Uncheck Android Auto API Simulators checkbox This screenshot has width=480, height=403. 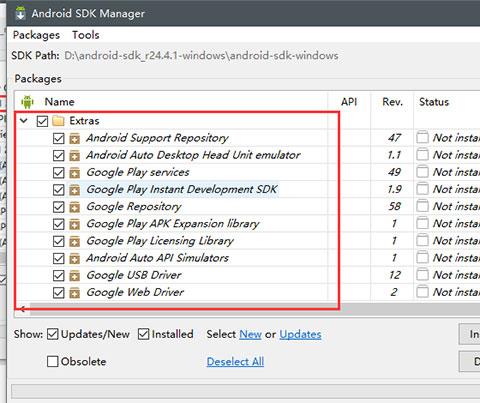click(x=59, y=258)
